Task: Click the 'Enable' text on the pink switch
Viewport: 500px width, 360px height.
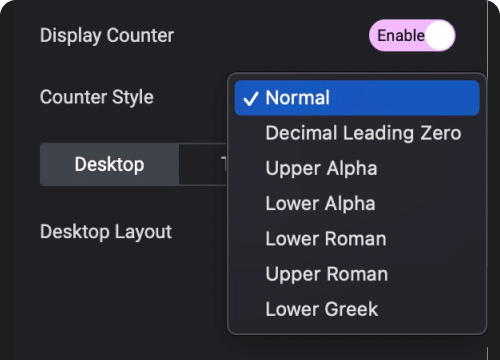Action: pyautogui.click(x=401, y=35)
